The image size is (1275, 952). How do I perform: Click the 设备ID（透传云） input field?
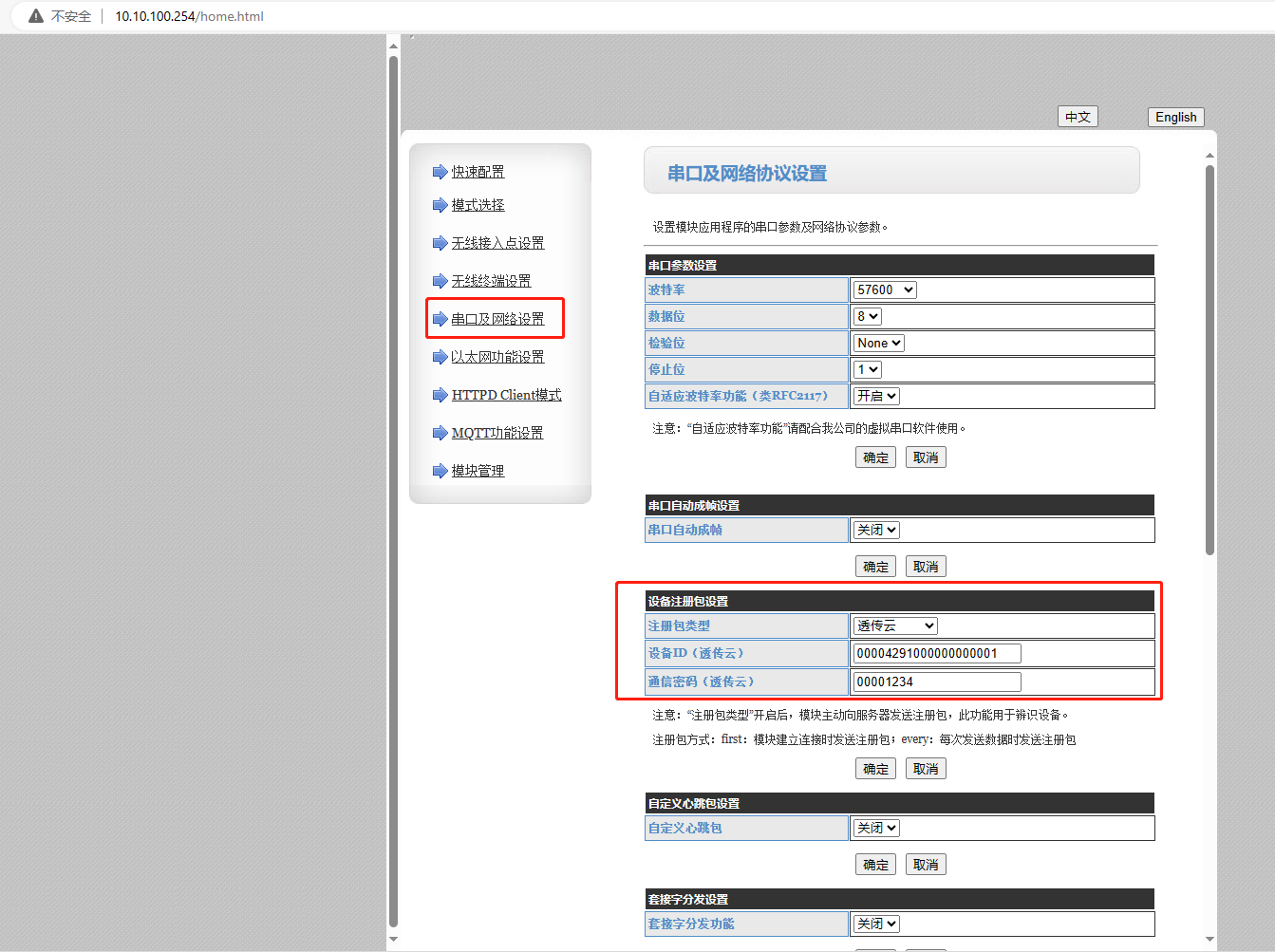937,654
